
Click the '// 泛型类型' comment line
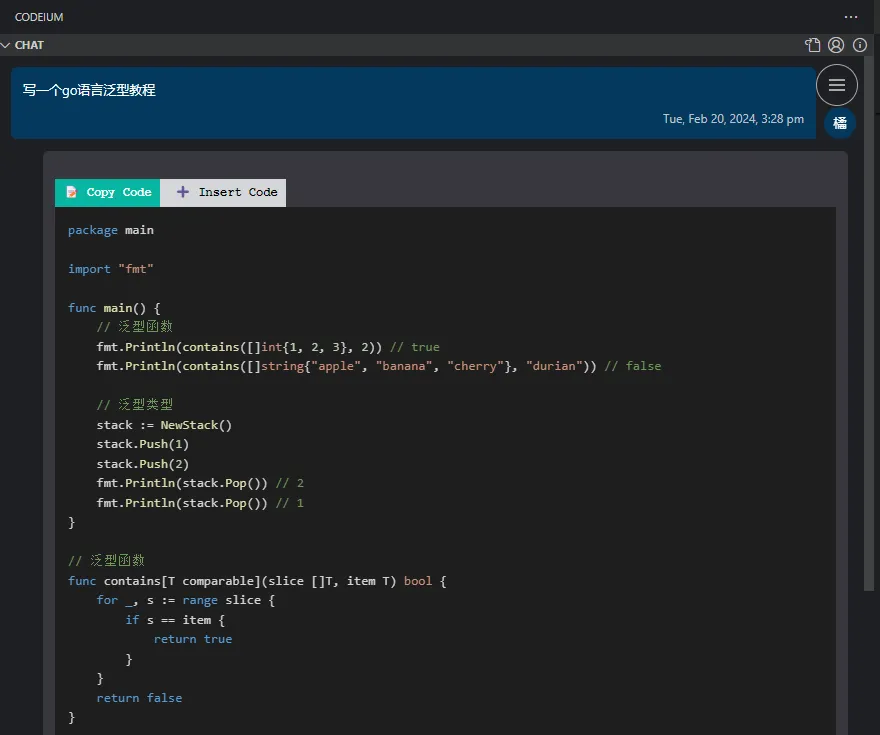pos(135,405)
